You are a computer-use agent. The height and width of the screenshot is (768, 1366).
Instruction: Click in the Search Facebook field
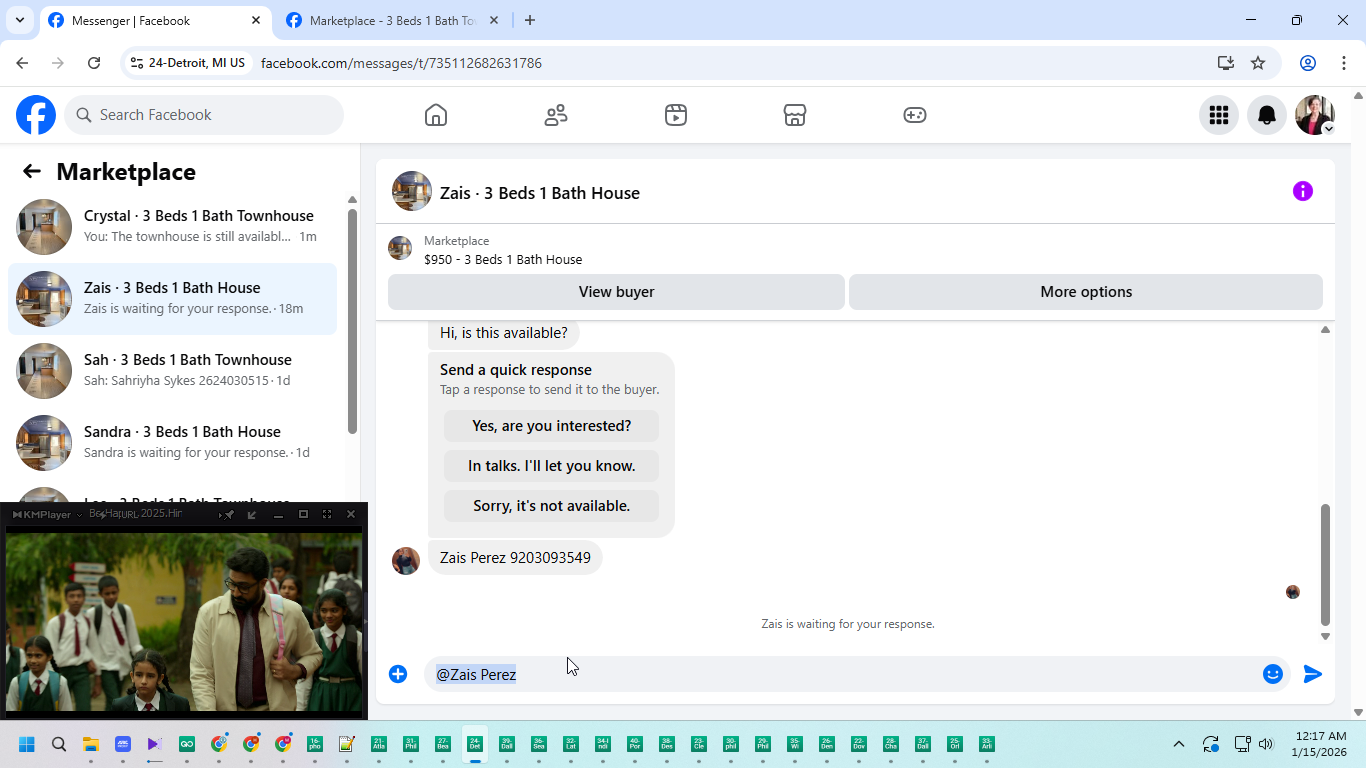pyautogui.click(x=204, y=115)
